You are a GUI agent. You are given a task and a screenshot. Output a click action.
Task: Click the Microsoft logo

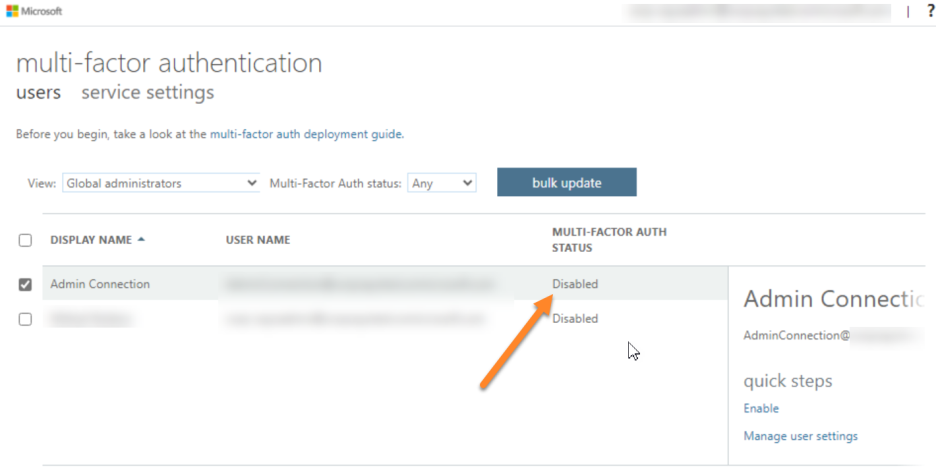point(34,11)
